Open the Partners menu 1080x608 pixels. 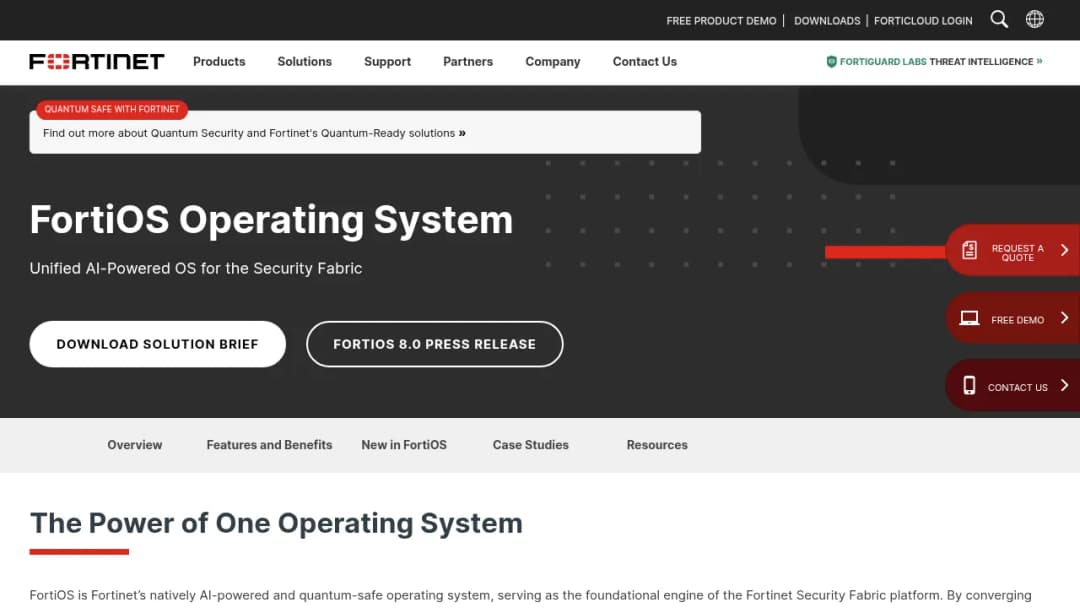468,61
